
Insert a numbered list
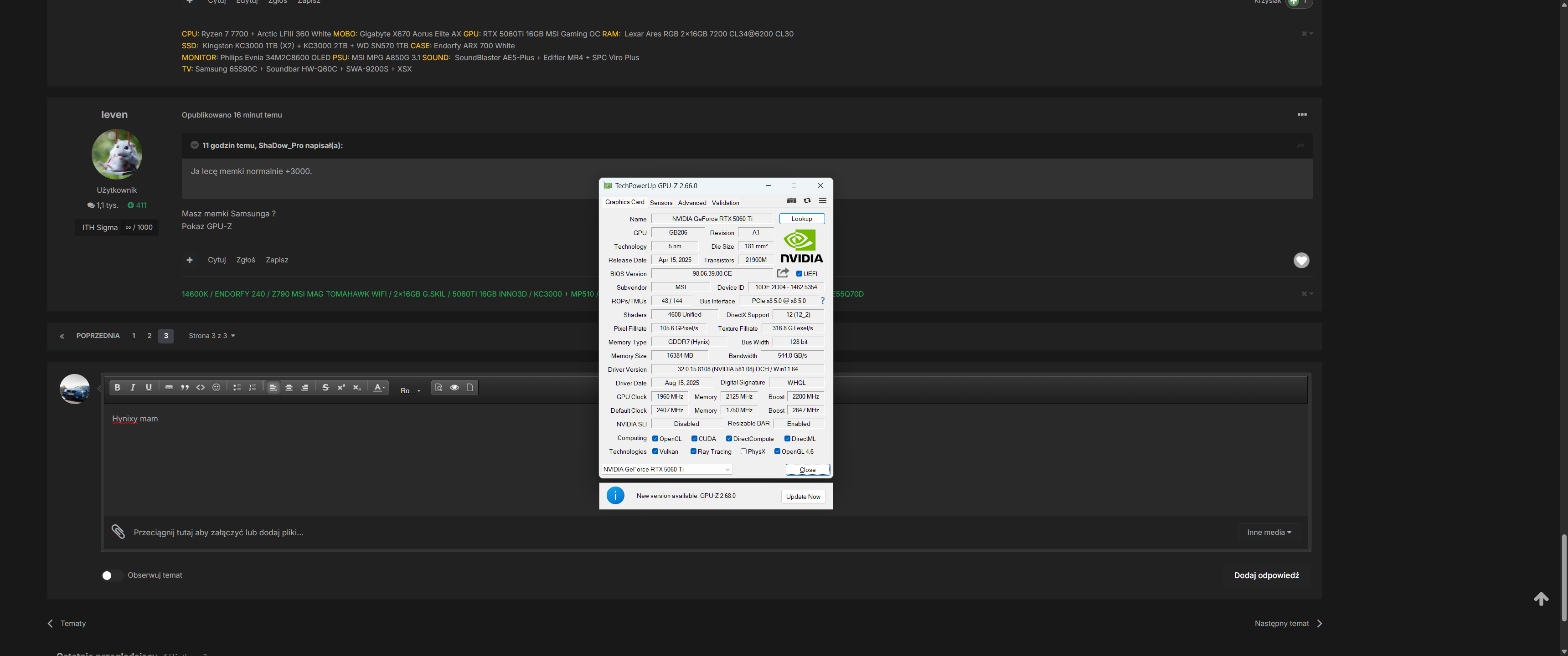(x=253, y=388)
